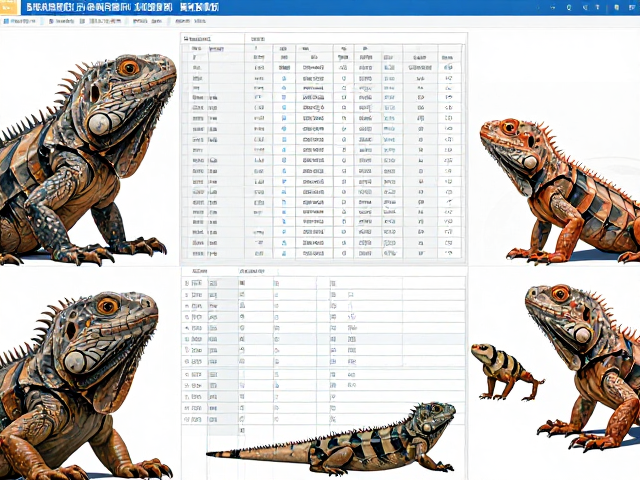
Task: Select the small striped lizard image
Action: coord(506,371)
